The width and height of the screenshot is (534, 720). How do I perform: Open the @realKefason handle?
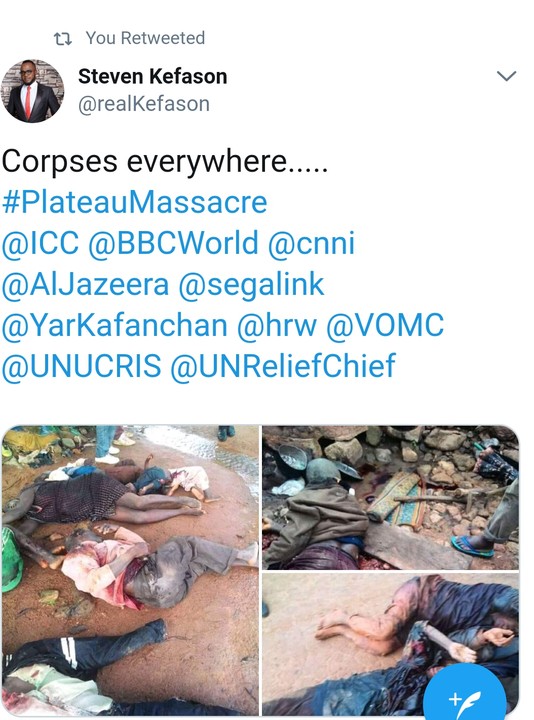144,104
